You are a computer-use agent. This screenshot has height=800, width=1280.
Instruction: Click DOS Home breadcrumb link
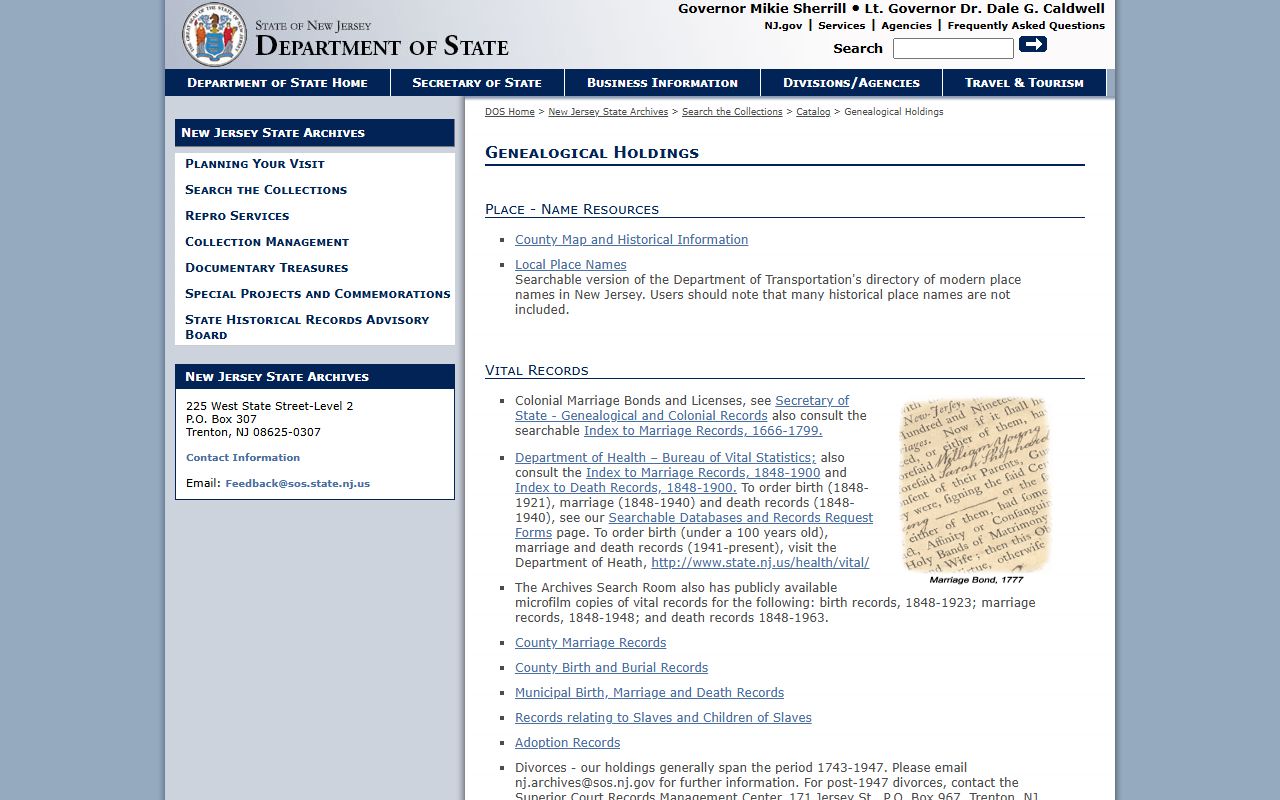click(x=510, y=112)
